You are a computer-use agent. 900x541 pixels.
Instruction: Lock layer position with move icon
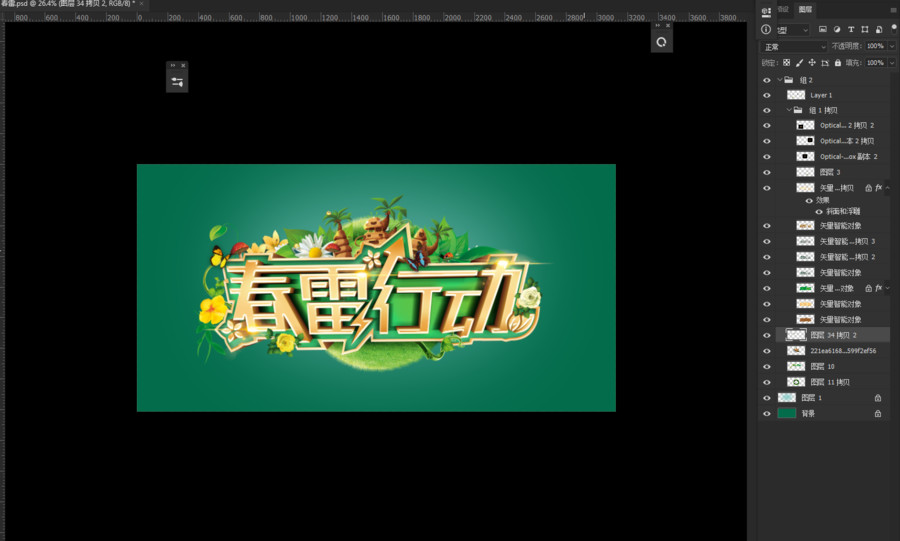click(812, 63)
